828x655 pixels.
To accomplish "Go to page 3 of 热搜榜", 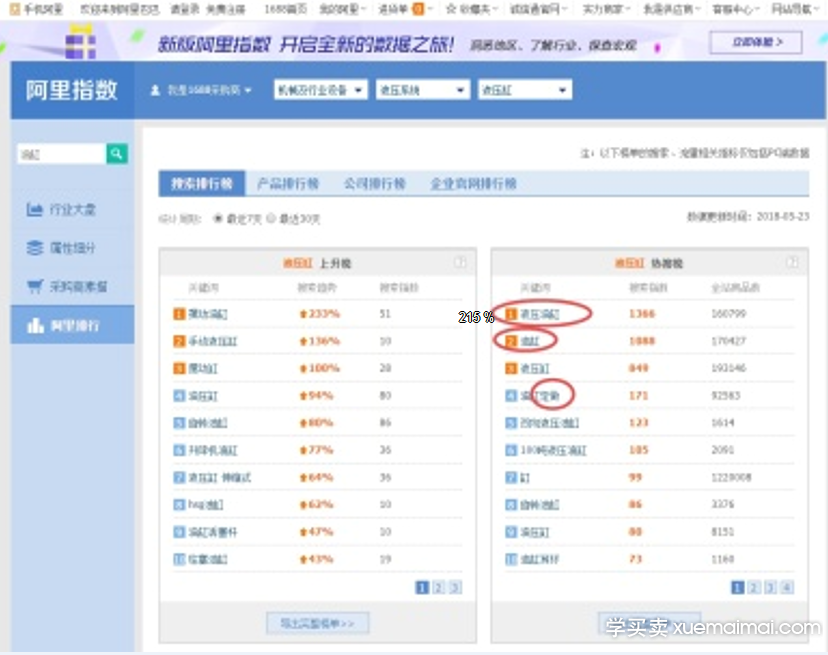I will tap(770, 587).
